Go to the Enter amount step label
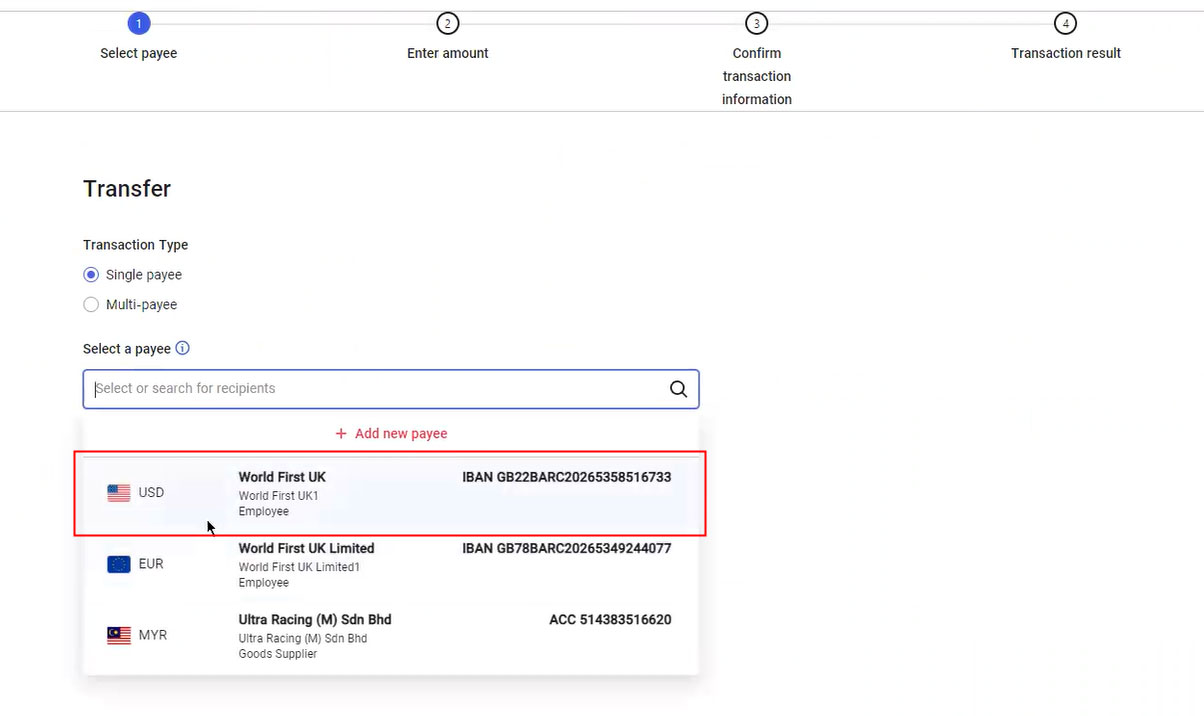 [x=447, y=53]
